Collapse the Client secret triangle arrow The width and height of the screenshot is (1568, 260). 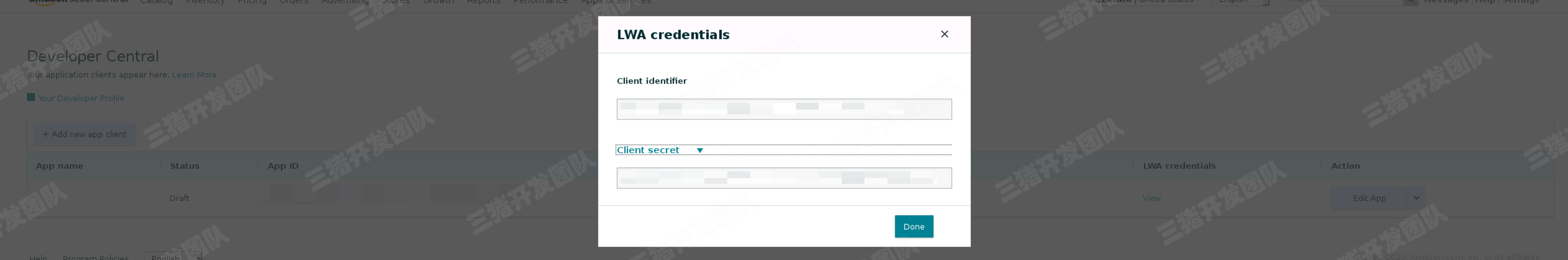(x=699, y=150)
